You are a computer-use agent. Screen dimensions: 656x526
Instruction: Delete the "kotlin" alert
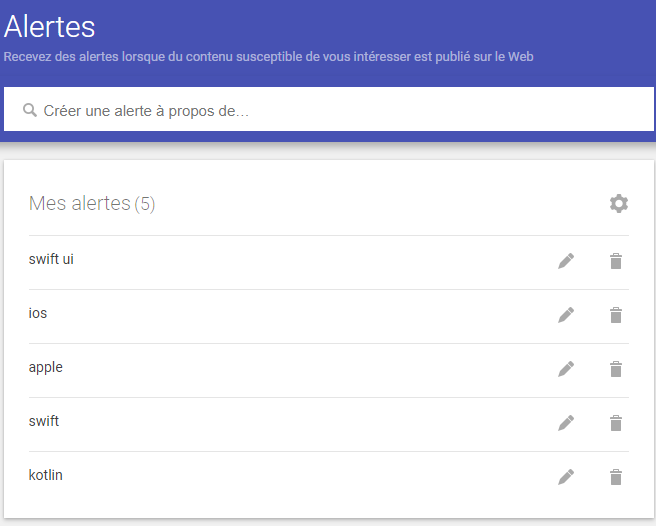616,477
